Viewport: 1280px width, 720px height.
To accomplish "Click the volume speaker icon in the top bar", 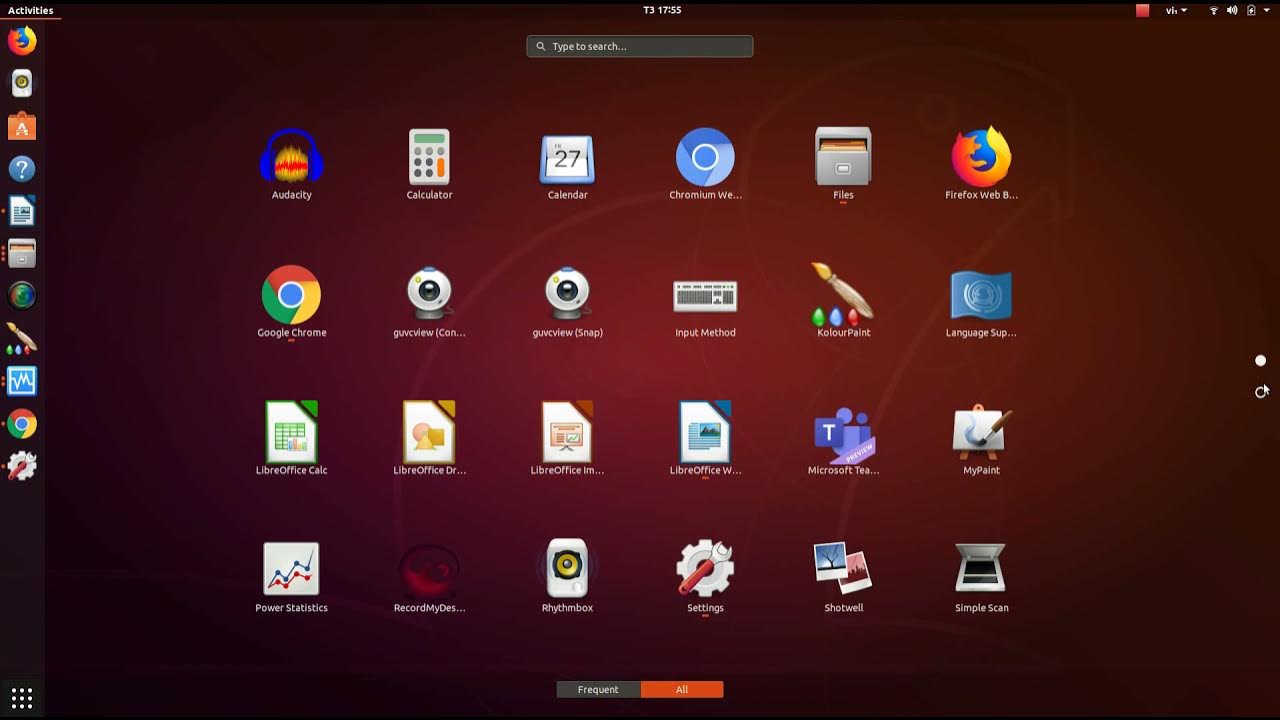I will pos(1232,10).
